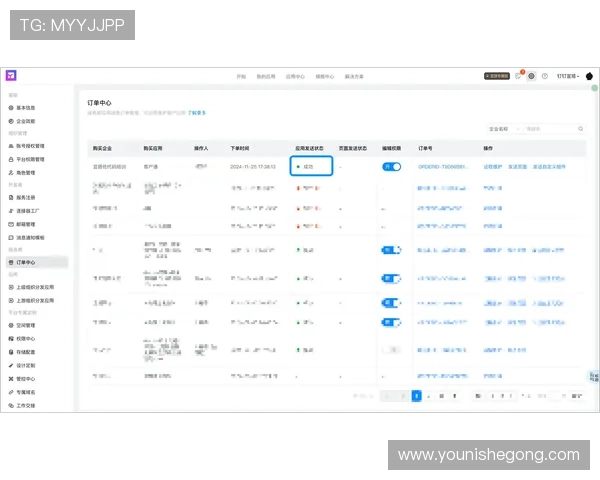This screenshot has height=480, width=600.
Task: Toggle the 编辑权限 switch in the sixth row
Action: [x=391, y=279]
